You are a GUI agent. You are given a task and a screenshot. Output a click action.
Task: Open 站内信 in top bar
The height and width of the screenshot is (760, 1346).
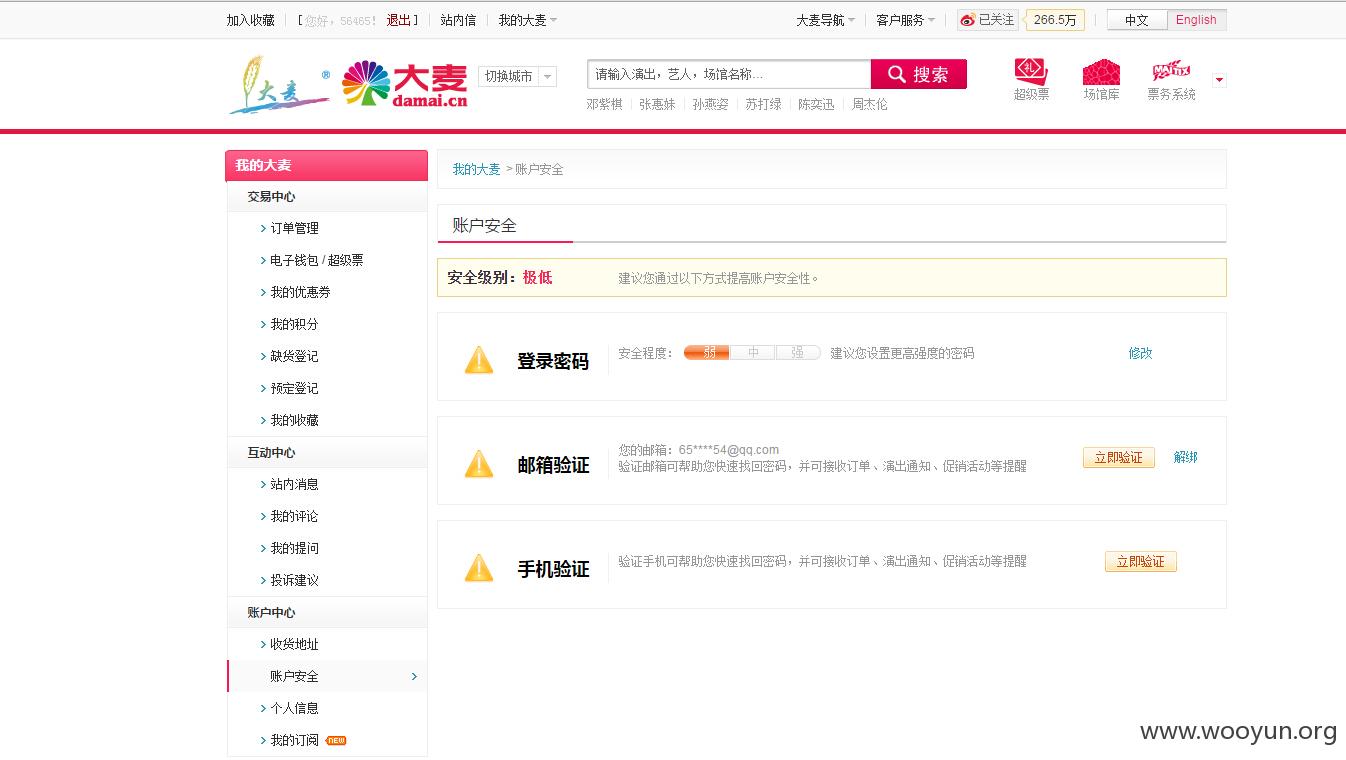[x=458, y=20]
